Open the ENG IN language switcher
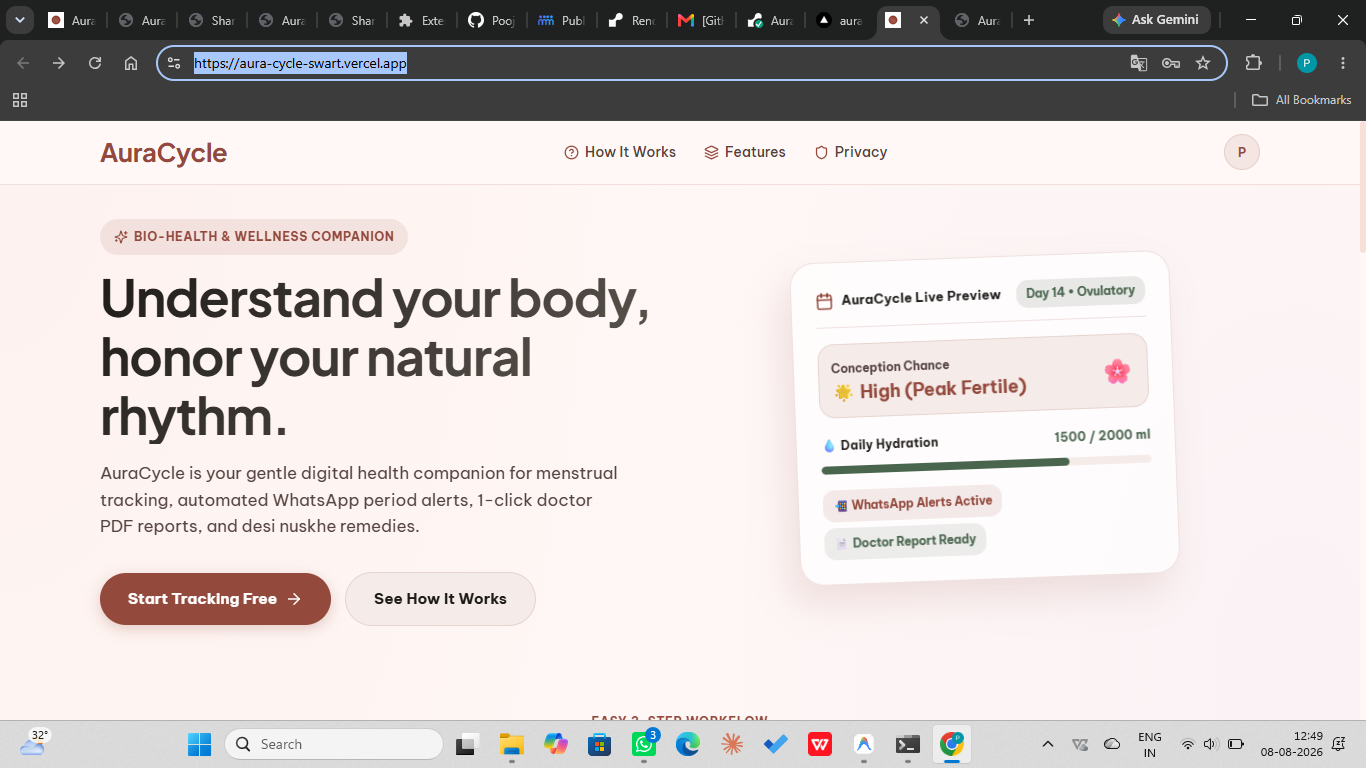This screenshot has width=1366, height=768. tap(1150, 744)
